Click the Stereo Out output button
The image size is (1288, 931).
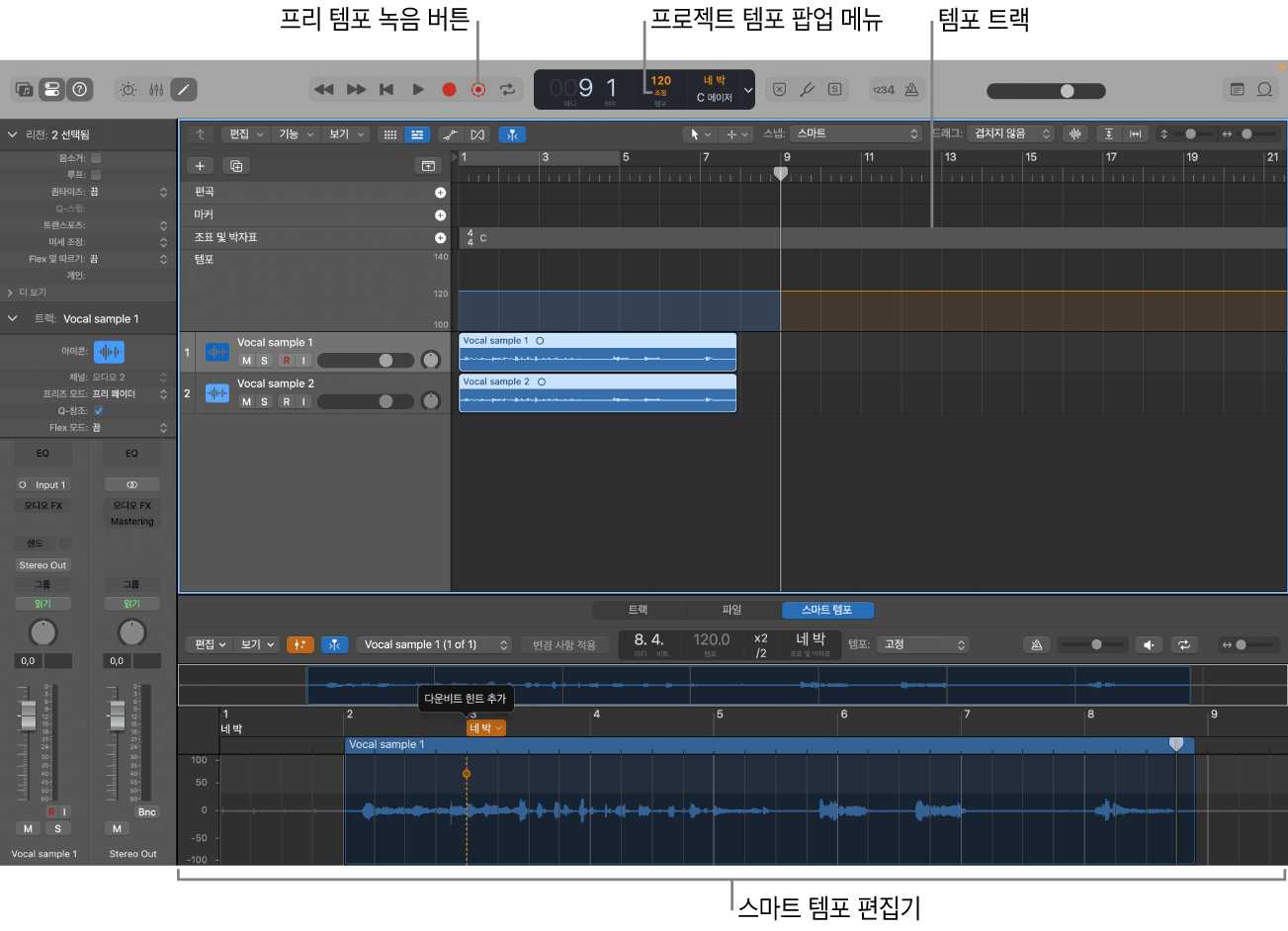(43, 565)
